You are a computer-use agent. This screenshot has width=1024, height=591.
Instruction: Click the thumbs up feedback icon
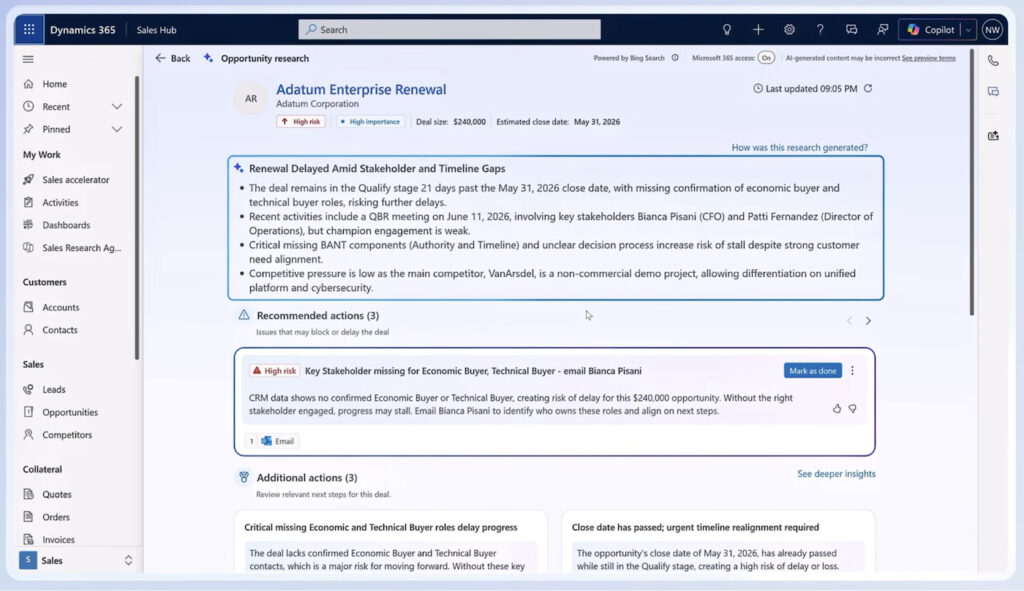point(837,408)
